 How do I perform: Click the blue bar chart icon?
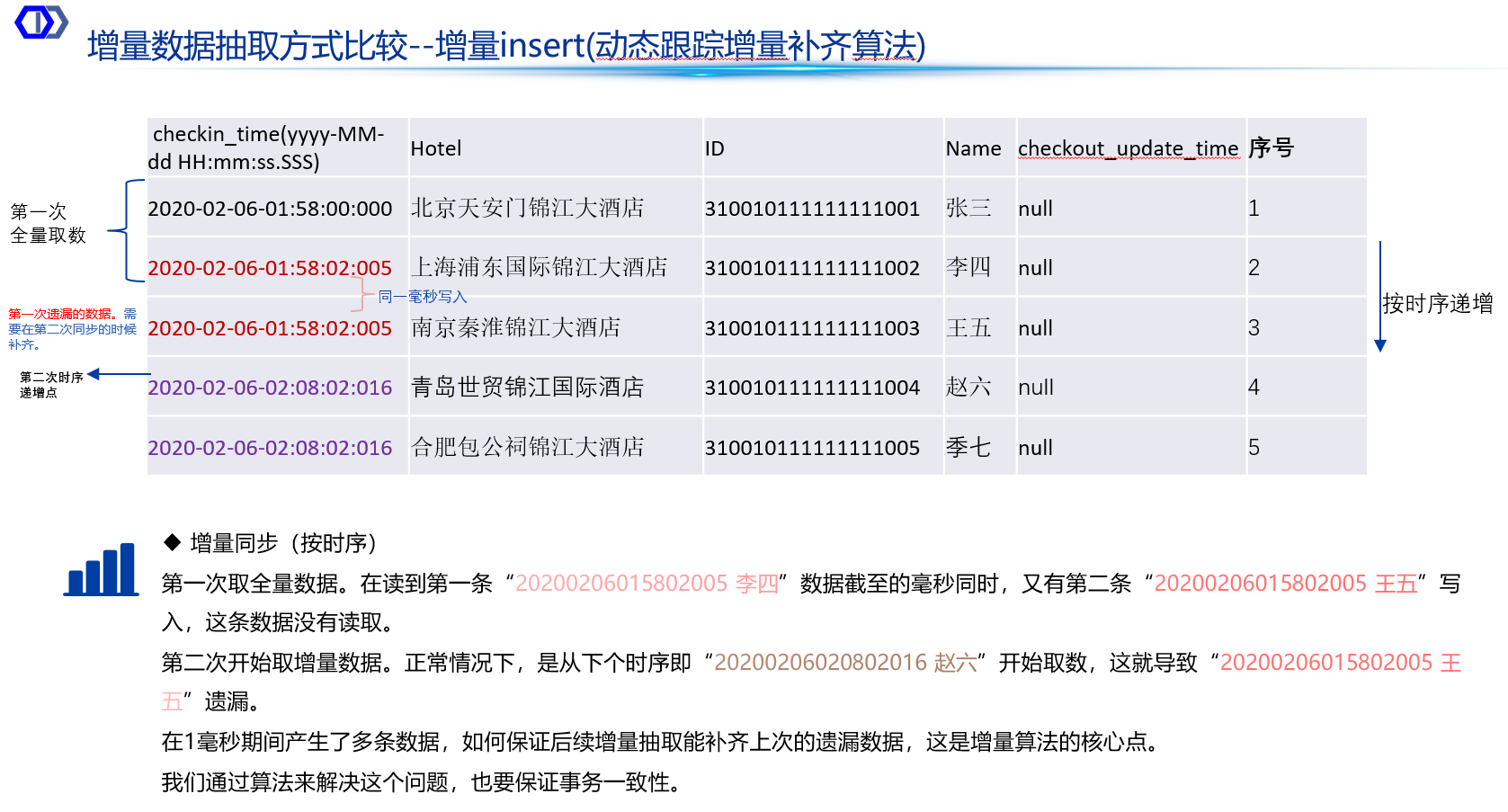click(x=102, y=570)
